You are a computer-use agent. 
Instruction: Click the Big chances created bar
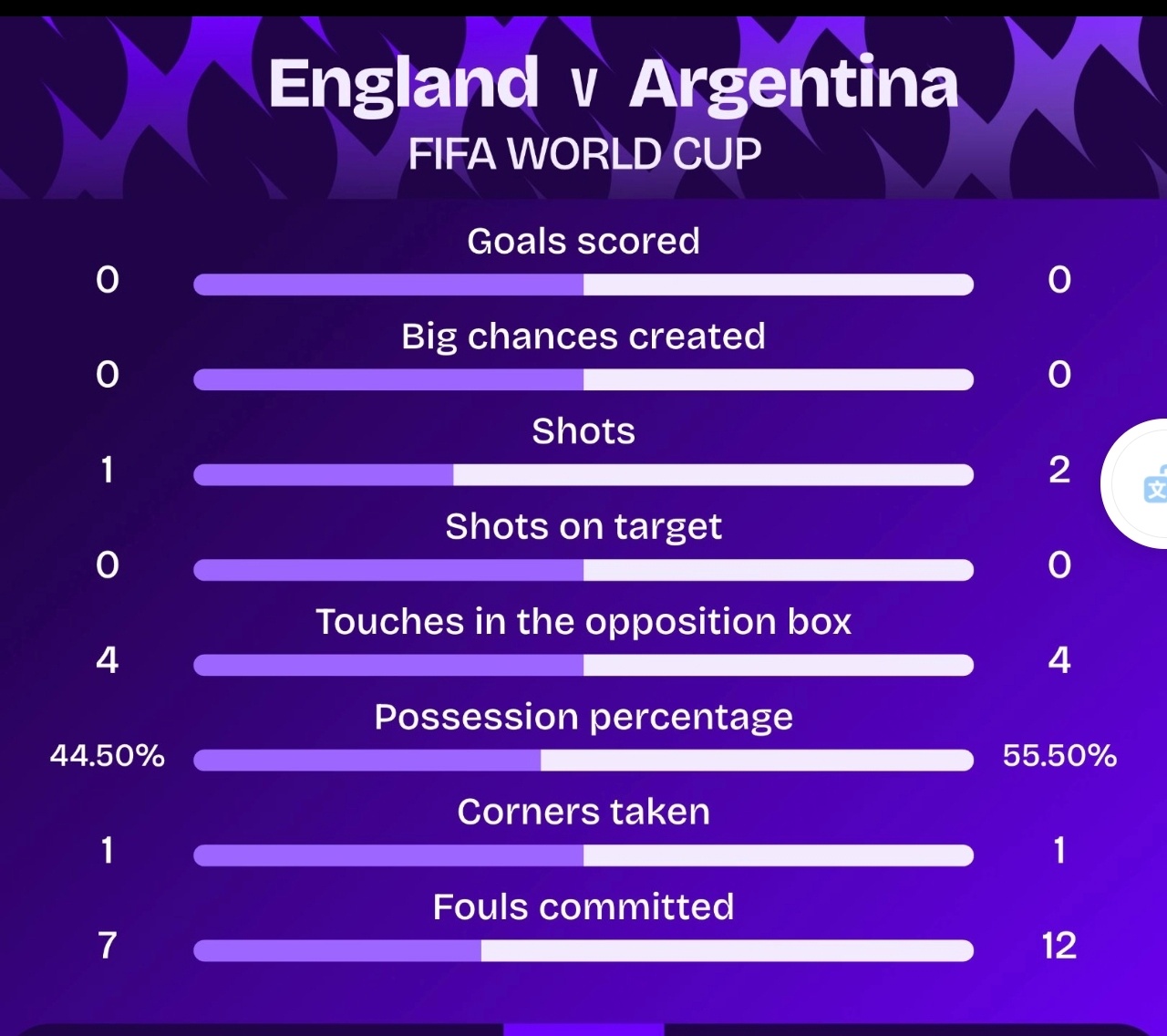point(583,379)
